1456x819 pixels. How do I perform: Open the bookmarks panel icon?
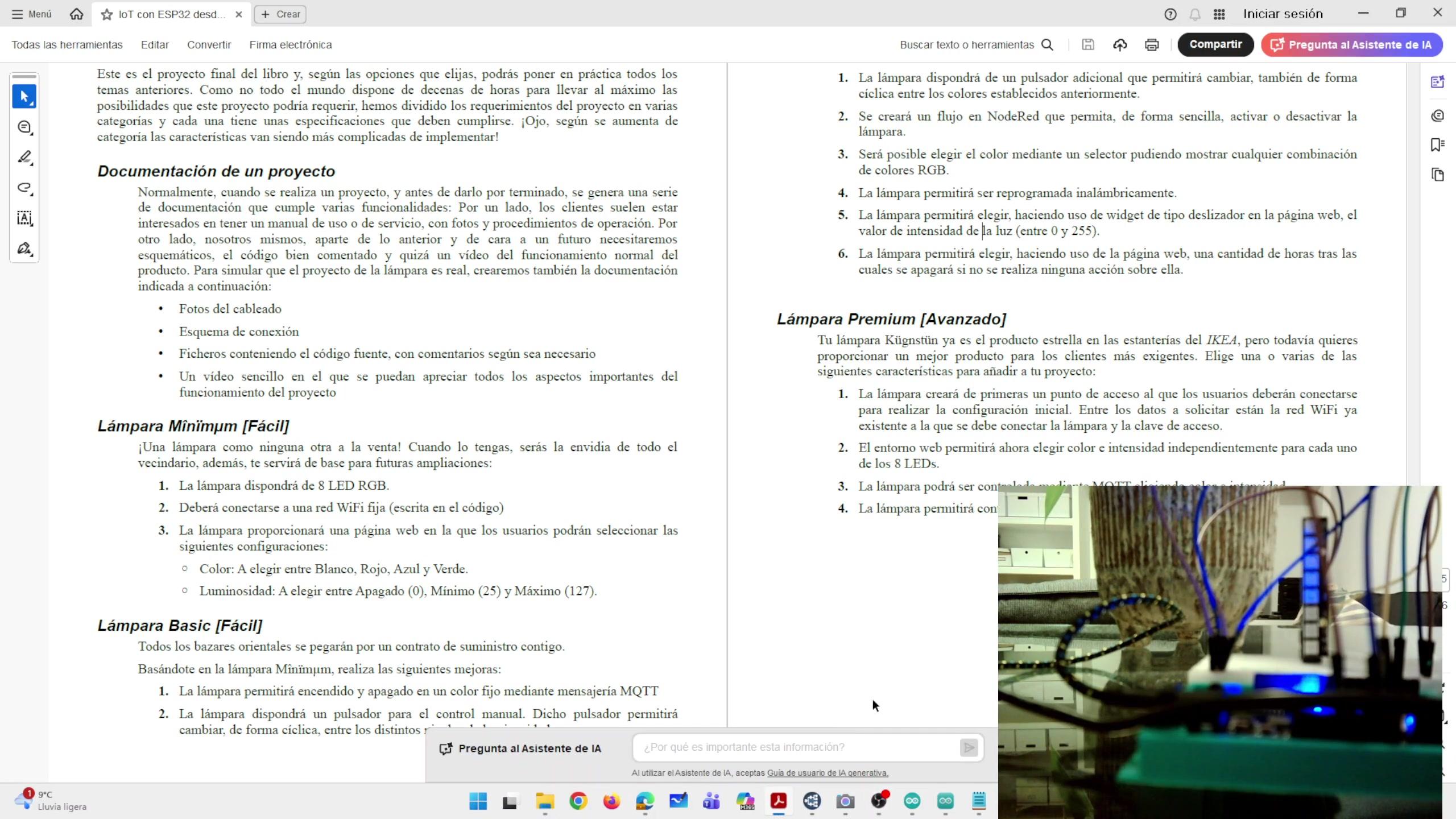(1437, 145)
